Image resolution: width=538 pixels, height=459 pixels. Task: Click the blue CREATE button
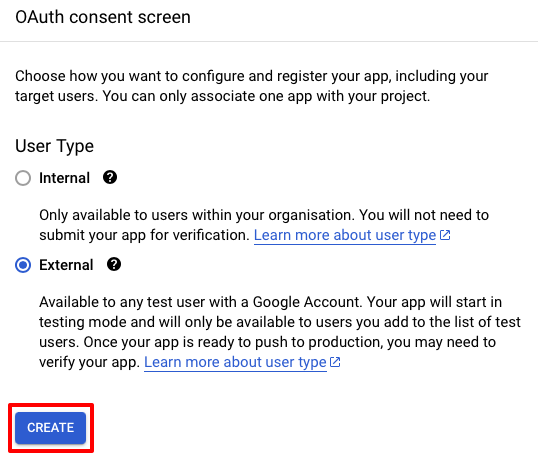[x=50, y=428]
